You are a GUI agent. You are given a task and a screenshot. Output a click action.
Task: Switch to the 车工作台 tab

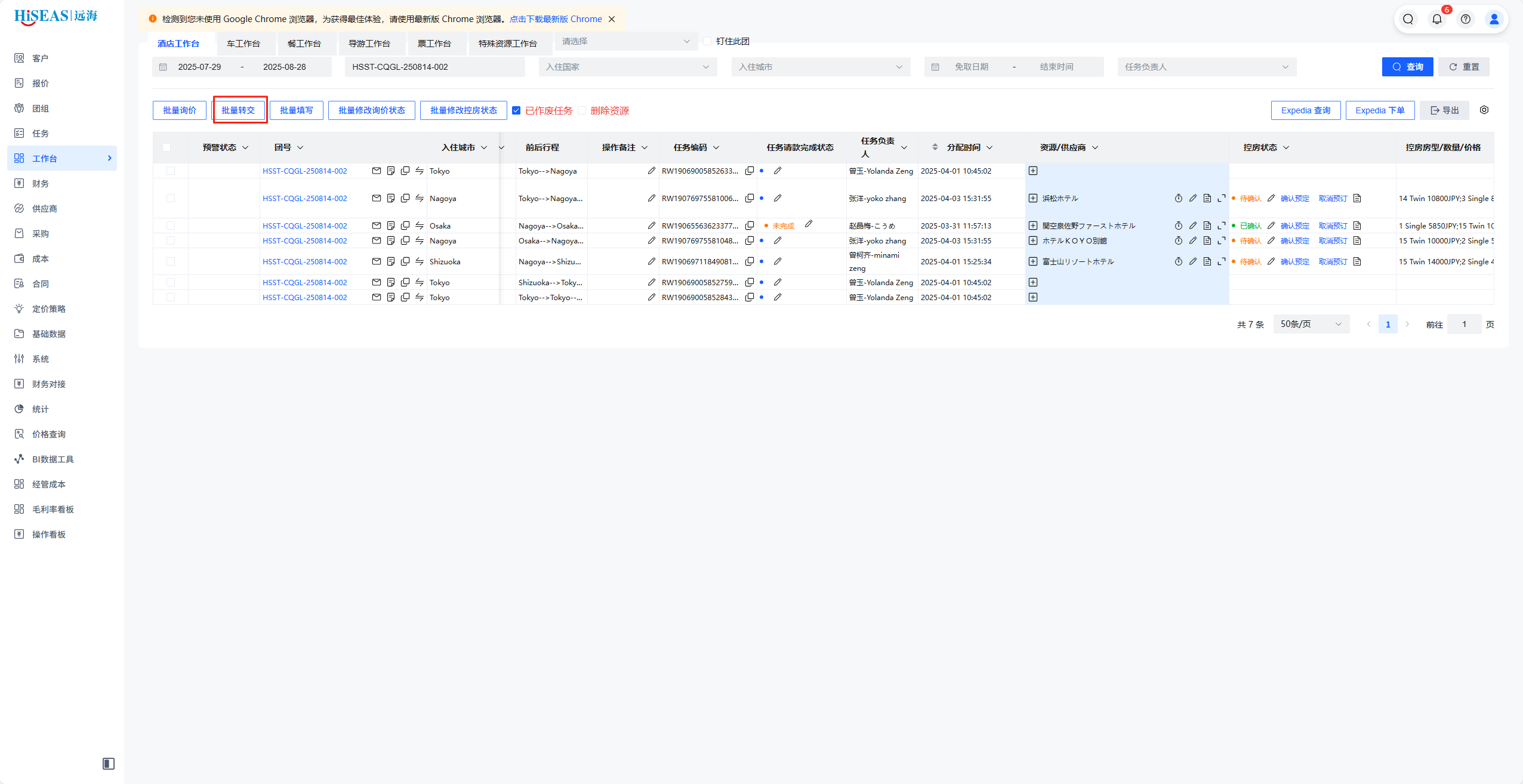coord(243,44)
